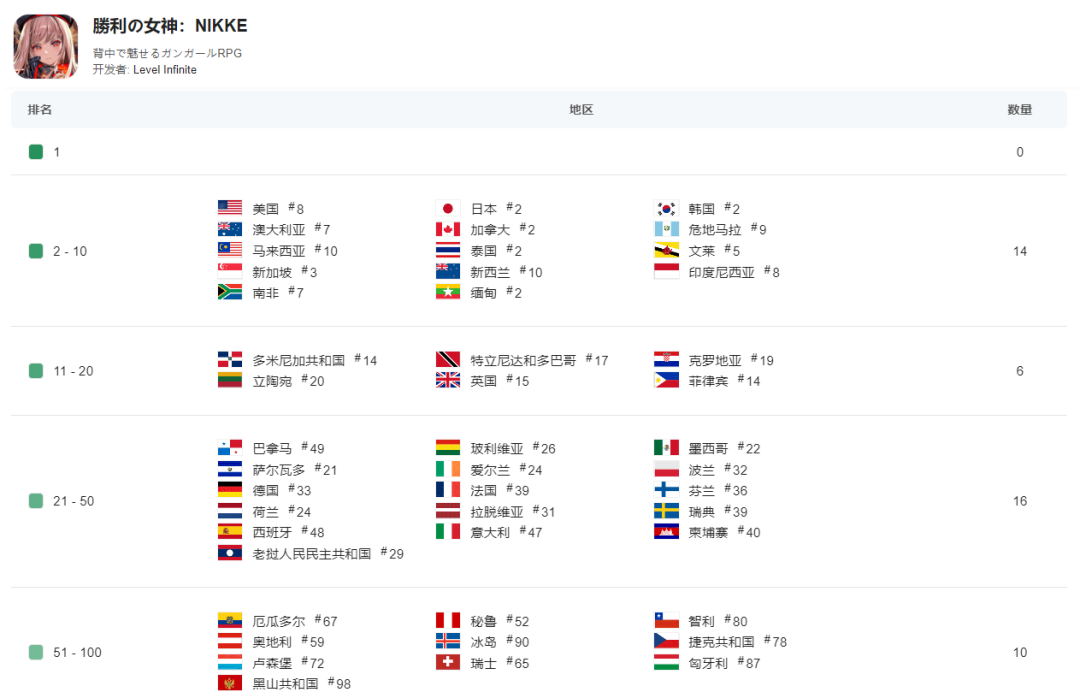Screen dimensions: 1080x698
Task: Click the Japan flag icon
Action: pos(448,209)
